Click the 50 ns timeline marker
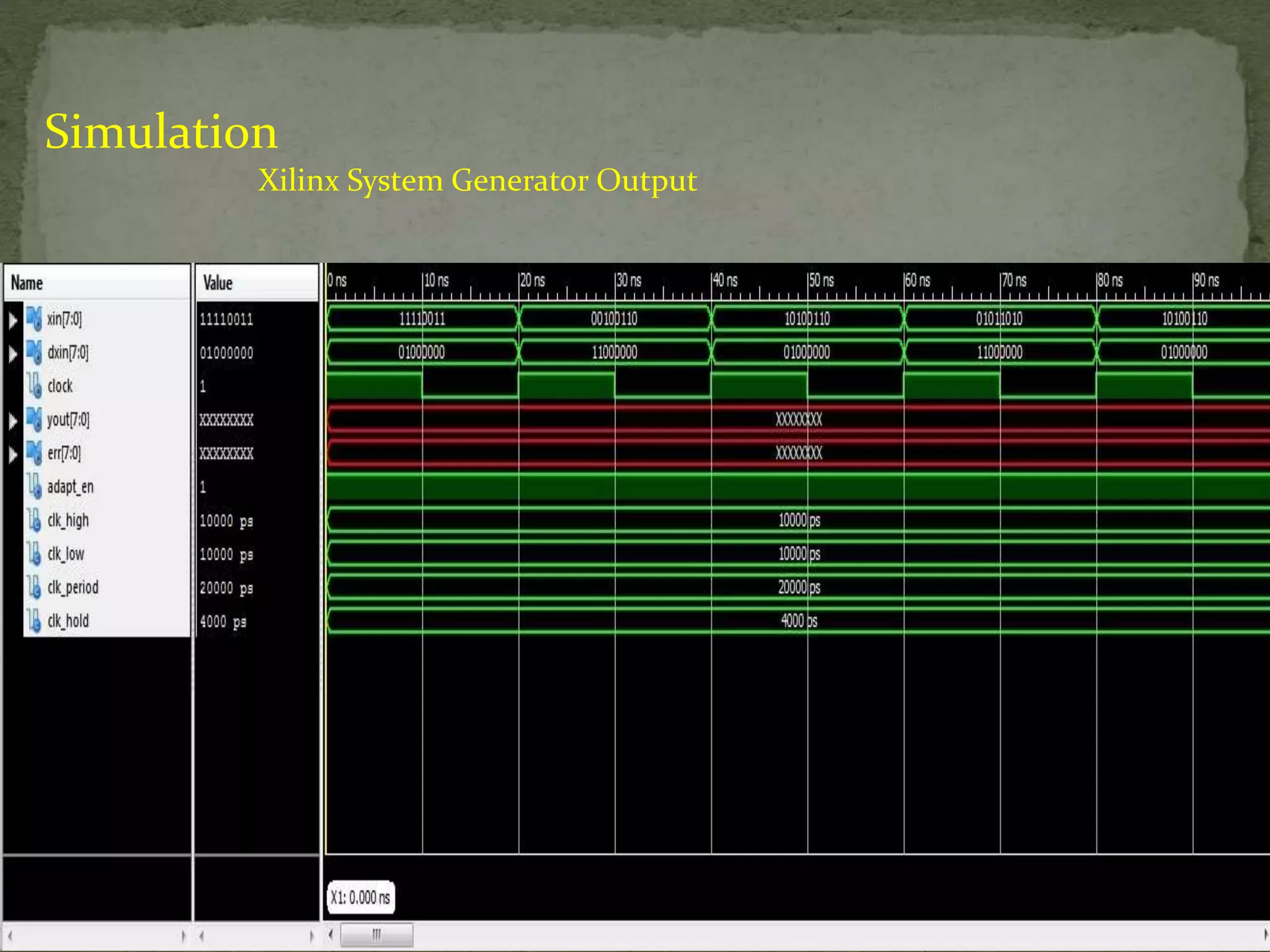 pos(821,281)
